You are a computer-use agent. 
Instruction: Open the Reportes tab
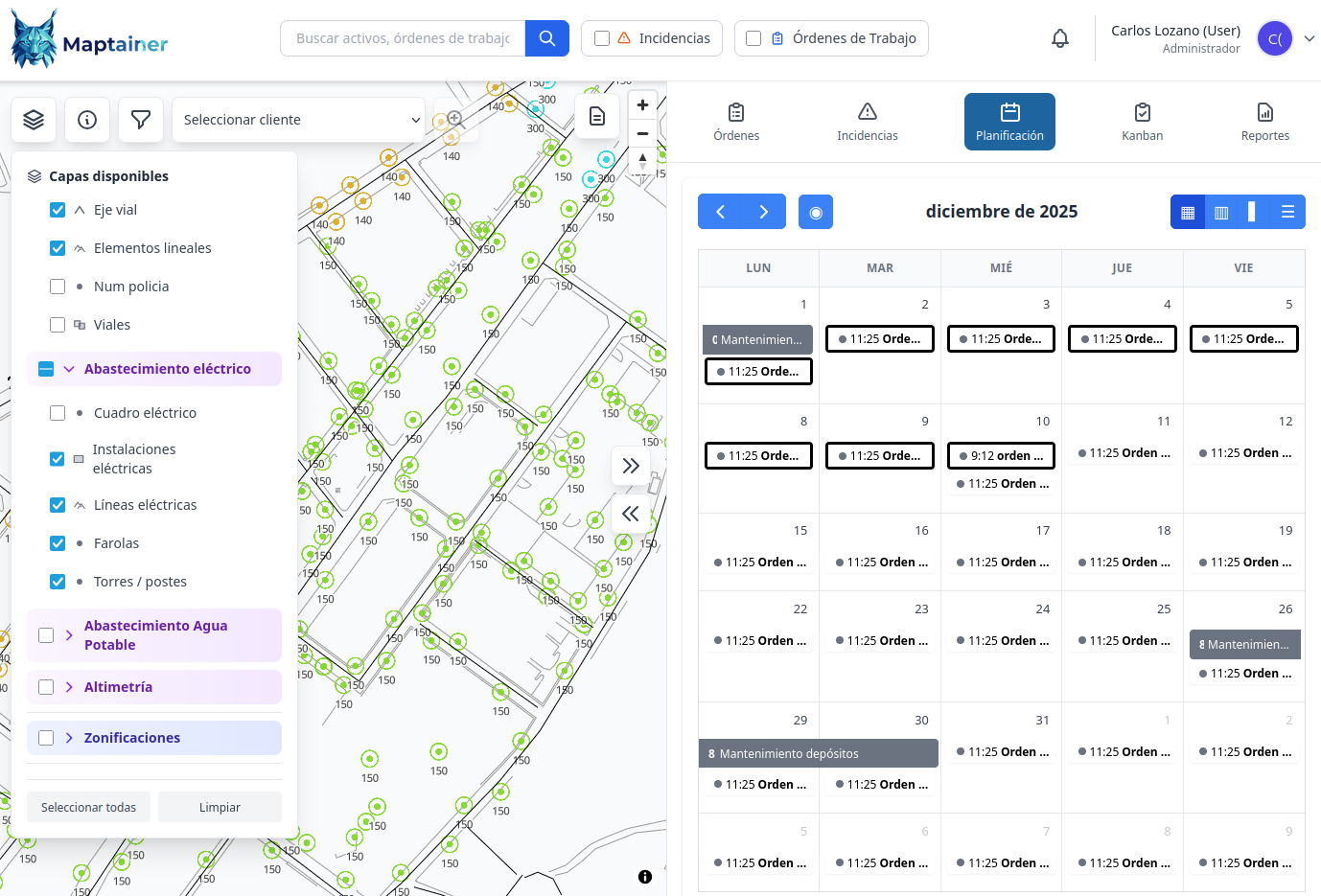pos(1264,121)
